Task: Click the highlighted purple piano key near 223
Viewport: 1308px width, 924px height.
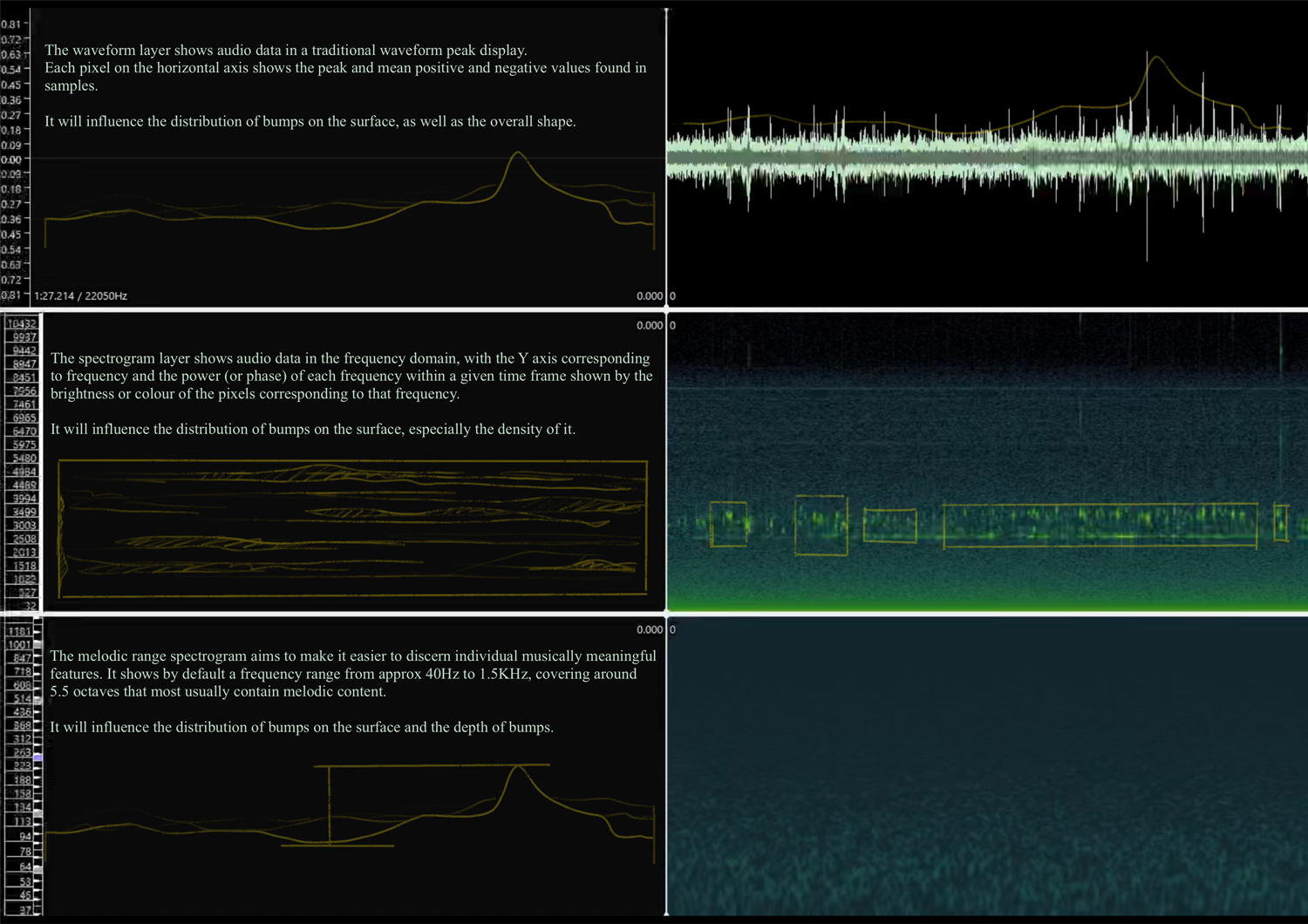Action: (37, 758)
